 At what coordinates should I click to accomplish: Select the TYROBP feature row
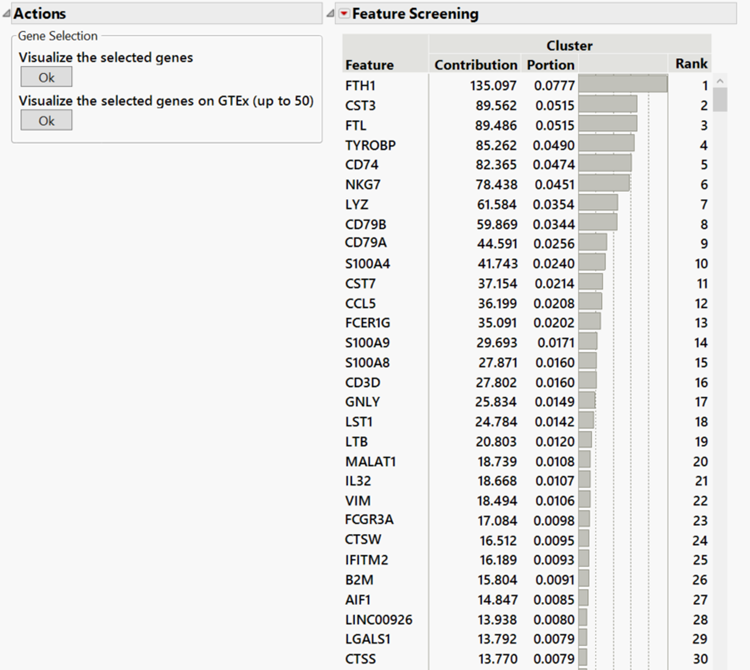pyautogui.click(x=370, y=145)
